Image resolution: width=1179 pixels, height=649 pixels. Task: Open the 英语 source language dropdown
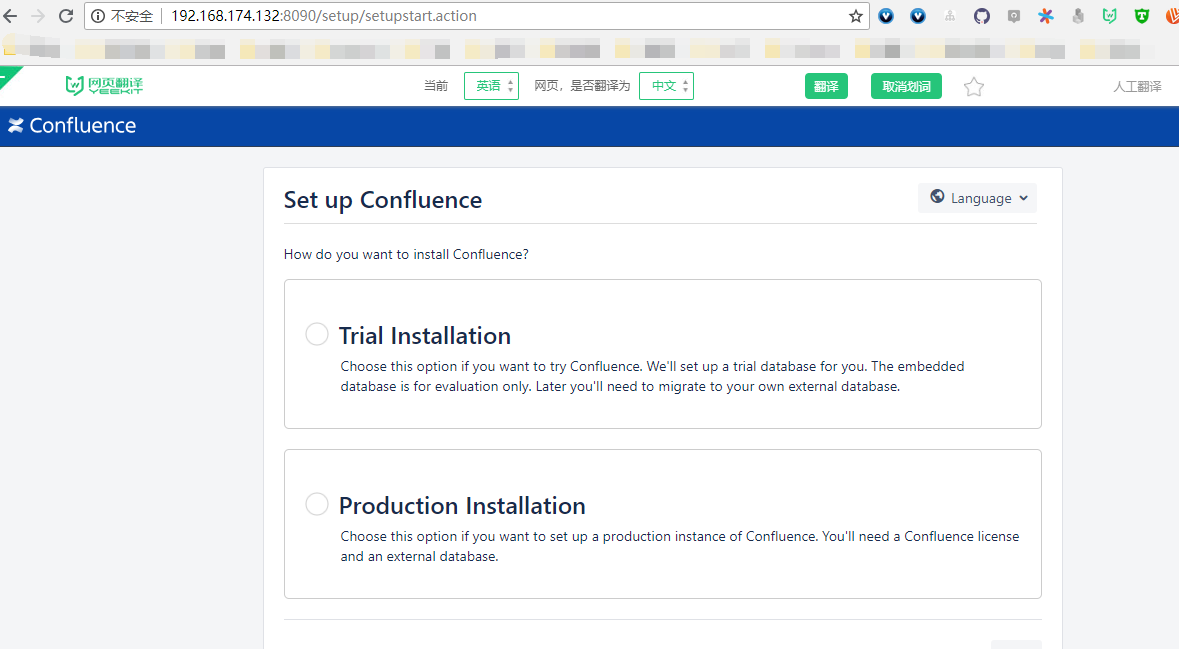(x=491, y=86)
